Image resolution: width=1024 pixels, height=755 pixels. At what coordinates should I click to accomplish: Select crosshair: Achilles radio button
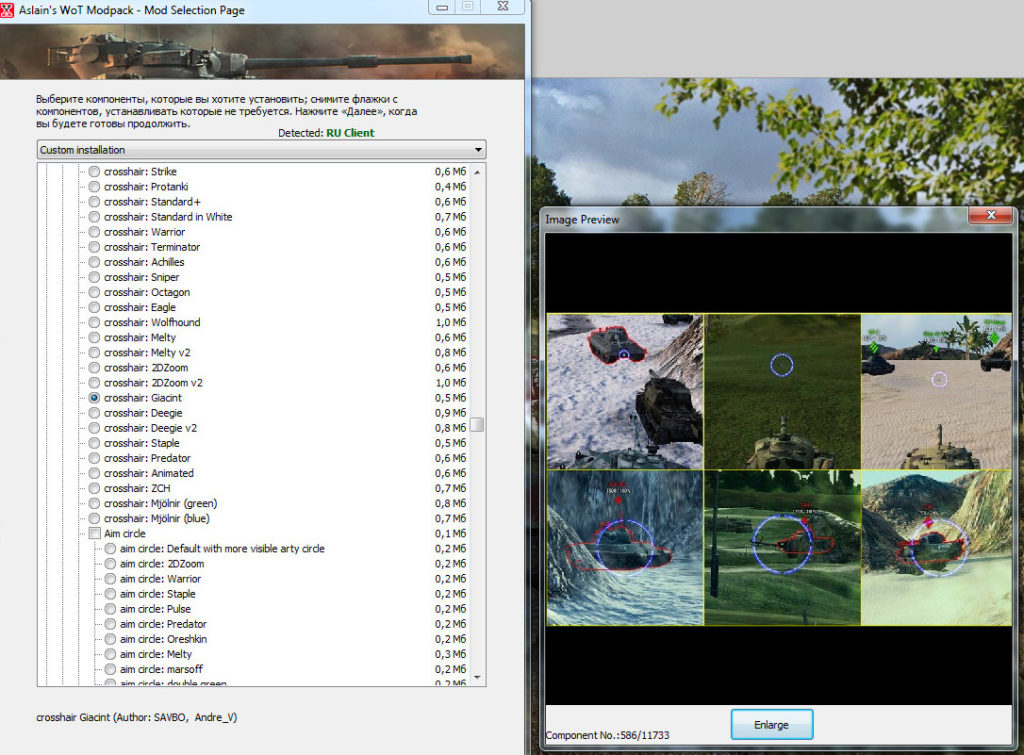[x=94, y=262]
